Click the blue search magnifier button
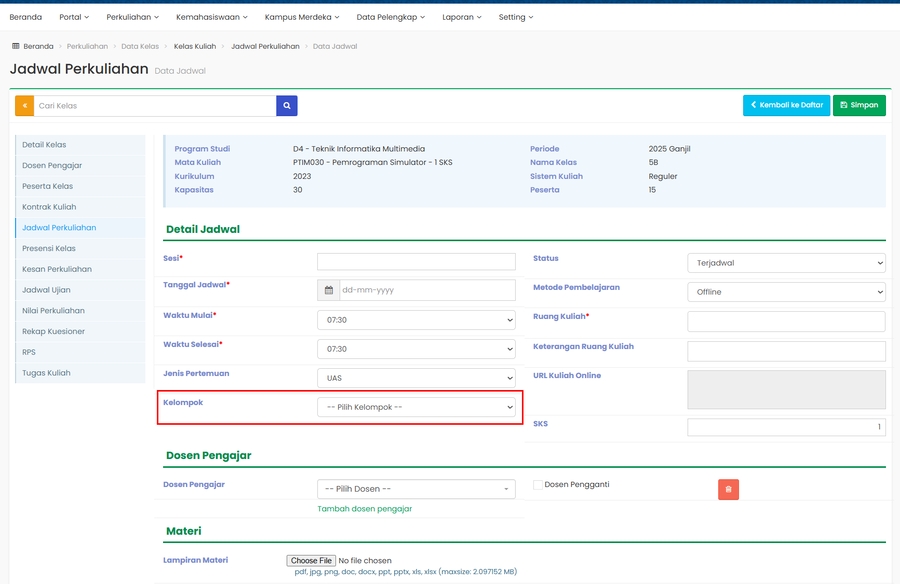 [x=287, y=106]
